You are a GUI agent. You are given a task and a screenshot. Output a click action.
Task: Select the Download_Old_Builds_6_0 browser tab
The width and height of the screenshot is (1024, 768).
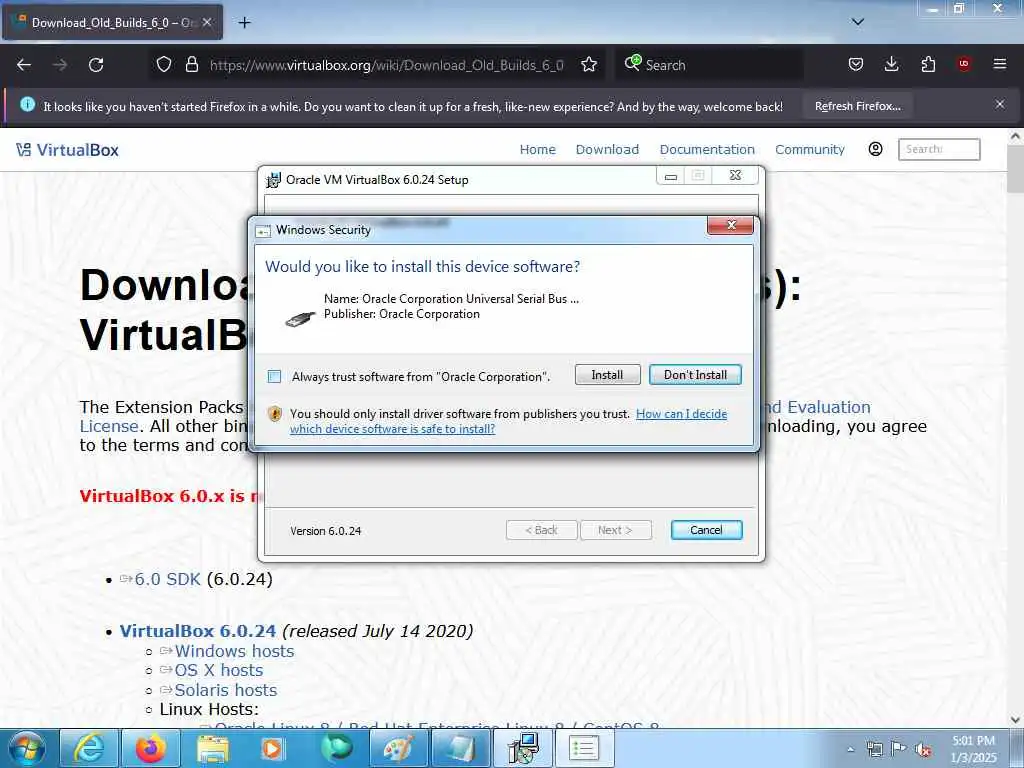[112, 22]
